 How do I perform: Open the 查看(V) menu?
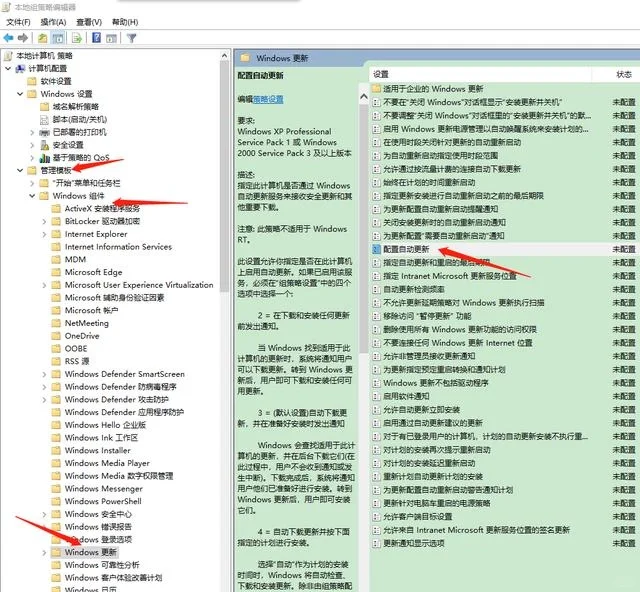pos(89,22)
